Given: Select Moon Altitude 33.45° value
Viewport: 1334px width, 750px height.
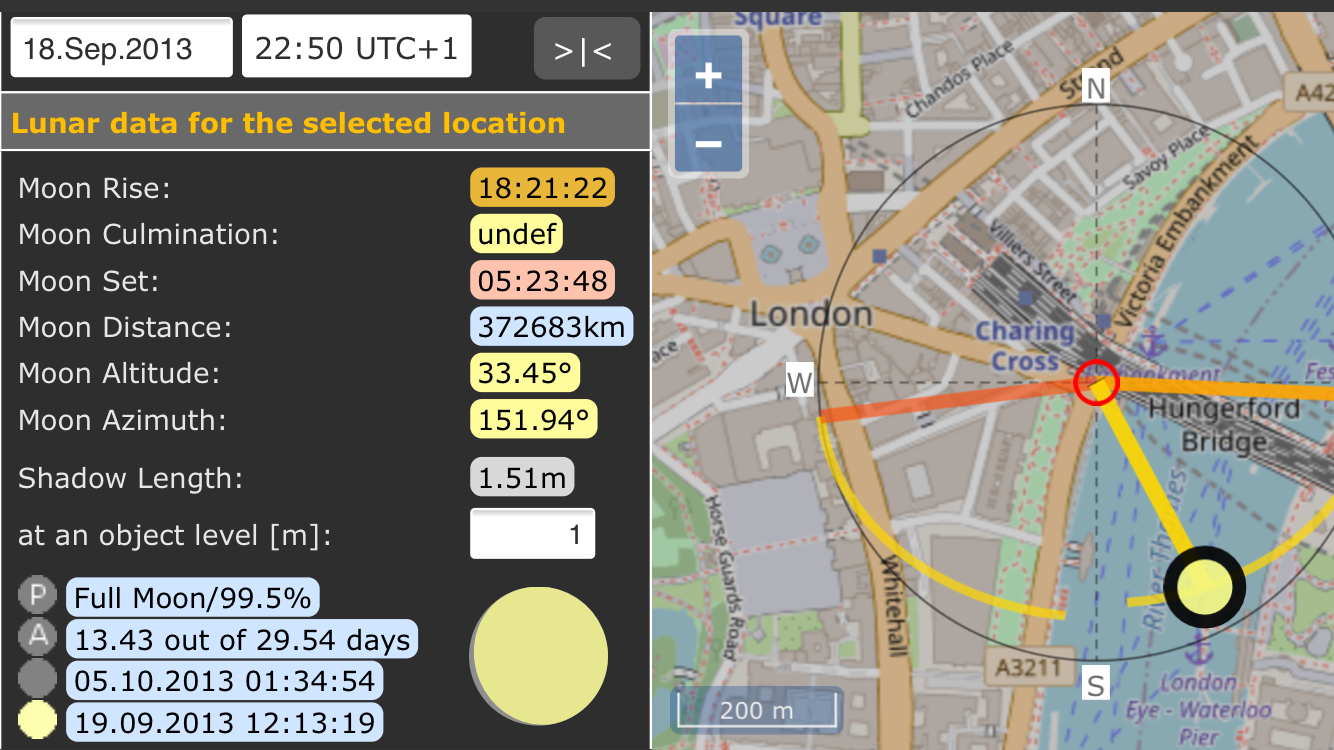Looking at the screenshot, I should 526,373.
